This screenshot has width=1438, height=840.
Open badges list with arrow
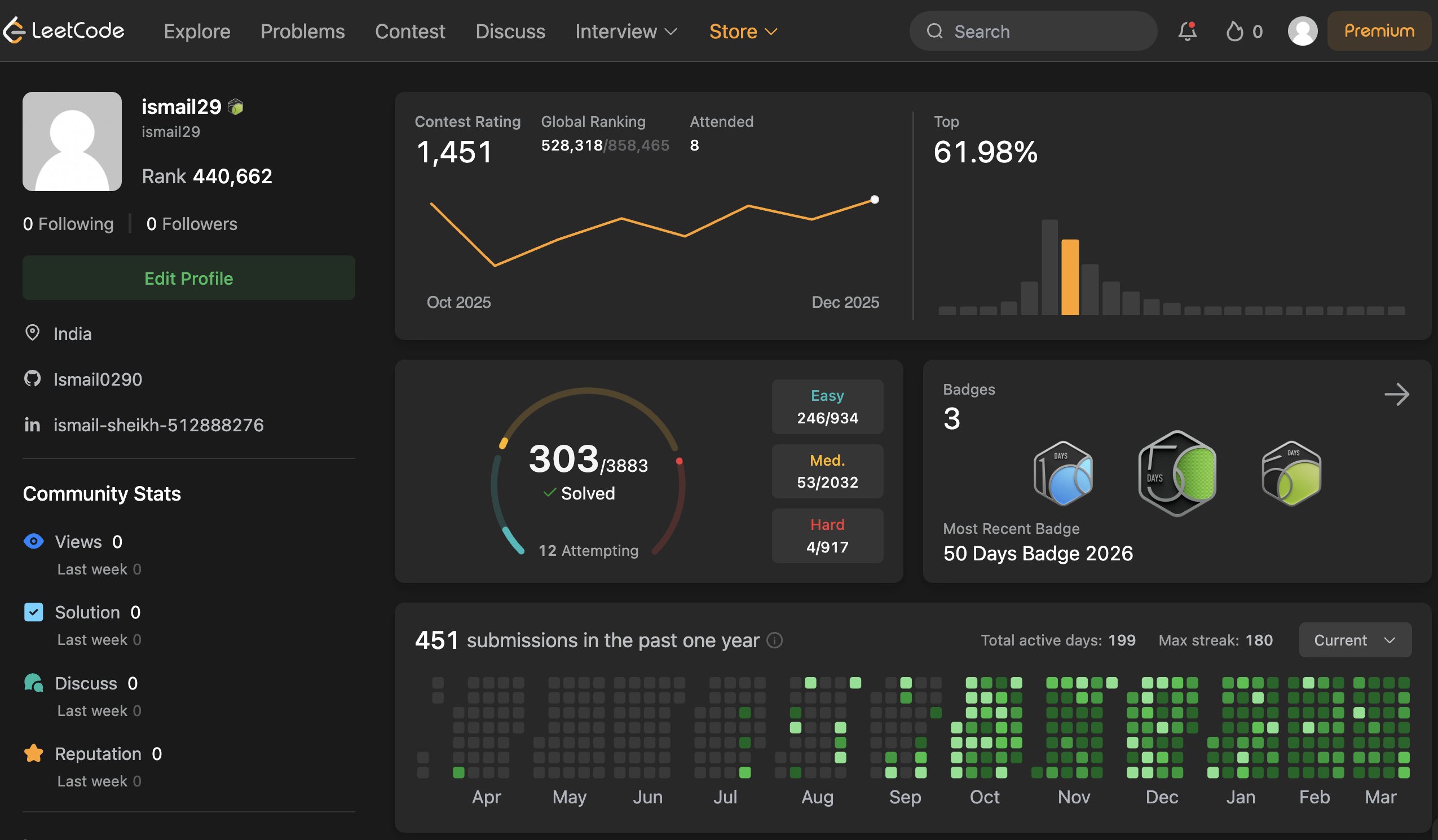tap(1396, 394)
